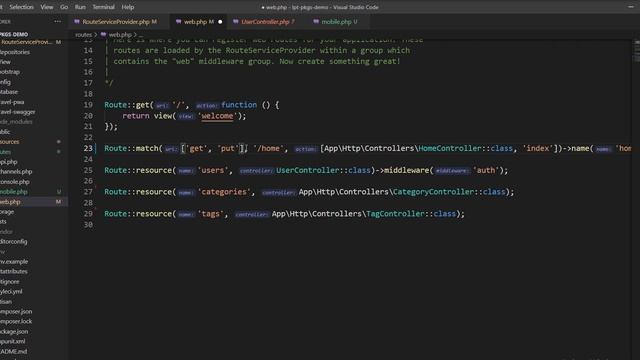Click the PHP icon in the breadcrumb bar
This screenshot has height=360, width=640.
(103, 35)
